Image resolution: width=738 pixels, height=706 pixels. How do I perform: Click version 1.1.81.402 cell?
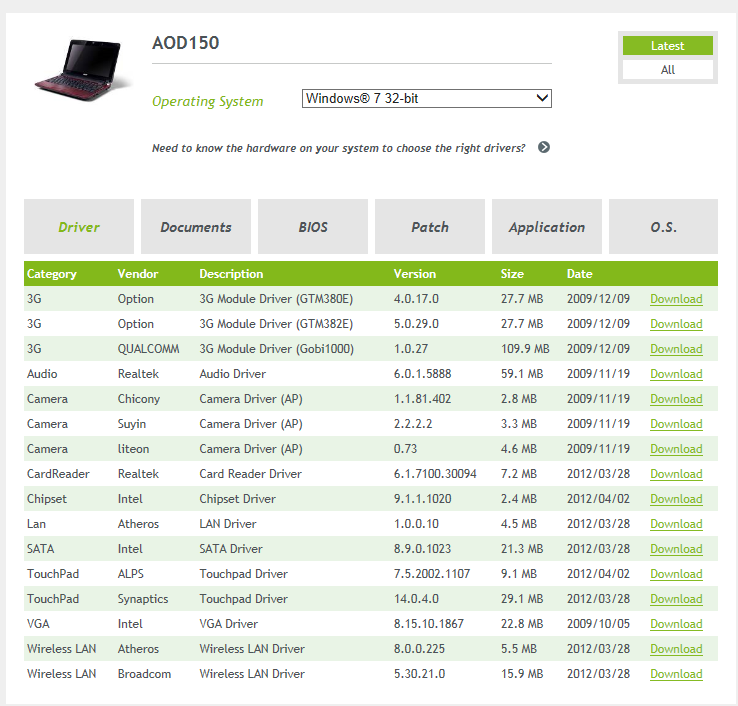pyautogui.click(x=422, y=399)
